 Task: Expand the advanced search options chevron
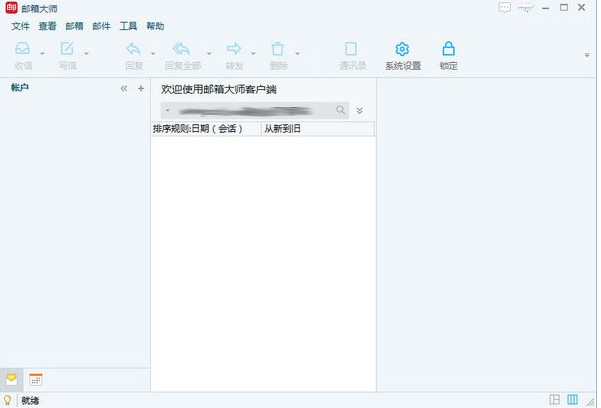[359, 110]
